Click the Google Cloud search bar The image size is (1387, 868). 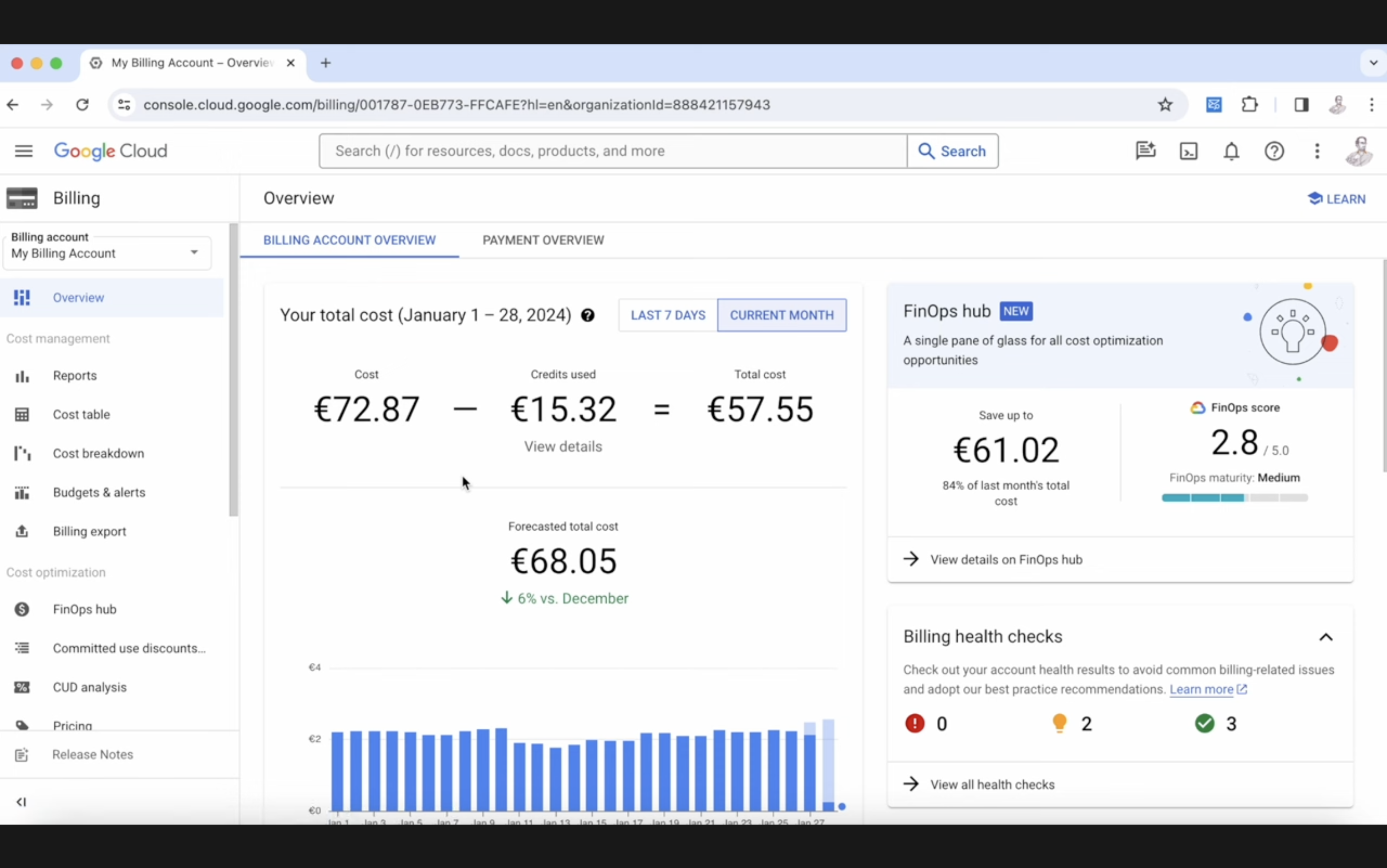click(614, 150)
